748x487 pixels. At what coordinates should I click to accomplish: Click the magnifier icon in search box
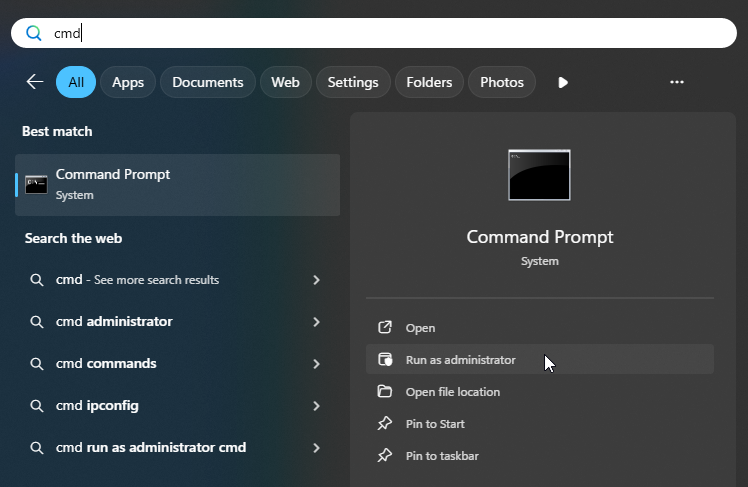coord(33,33)
